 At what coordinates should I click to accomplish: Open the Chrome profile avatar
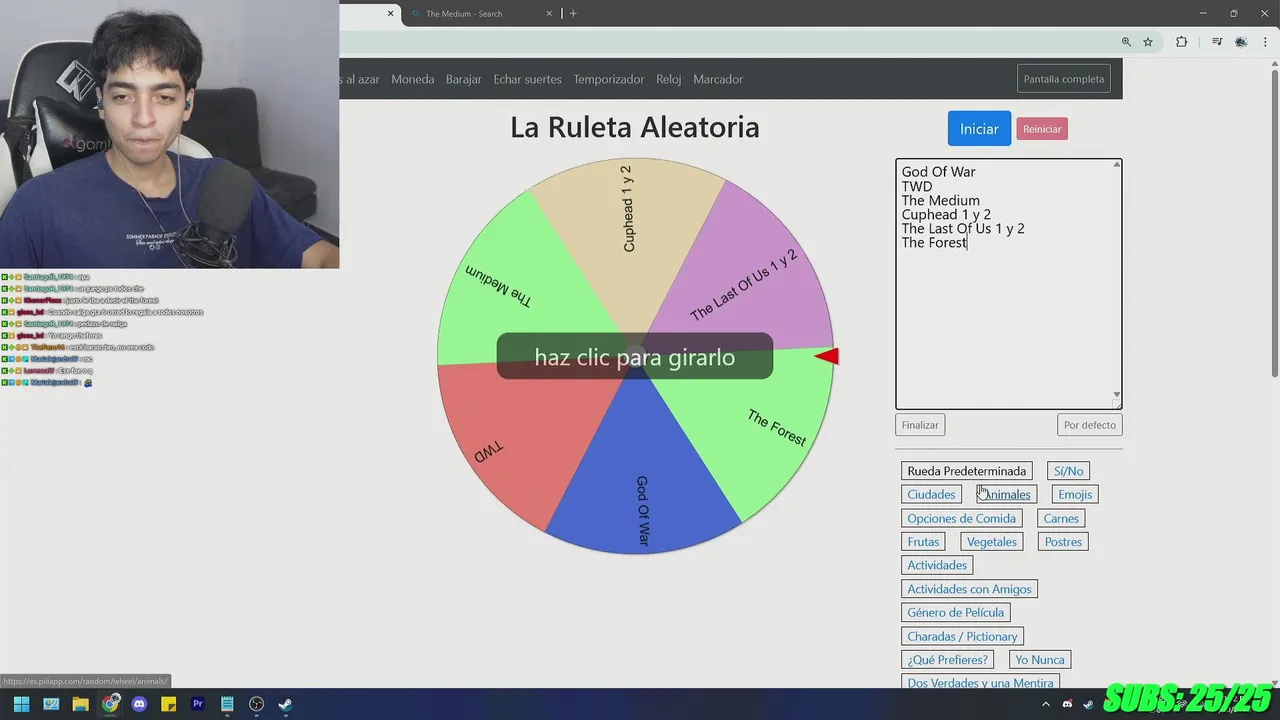coord(1241,42)
